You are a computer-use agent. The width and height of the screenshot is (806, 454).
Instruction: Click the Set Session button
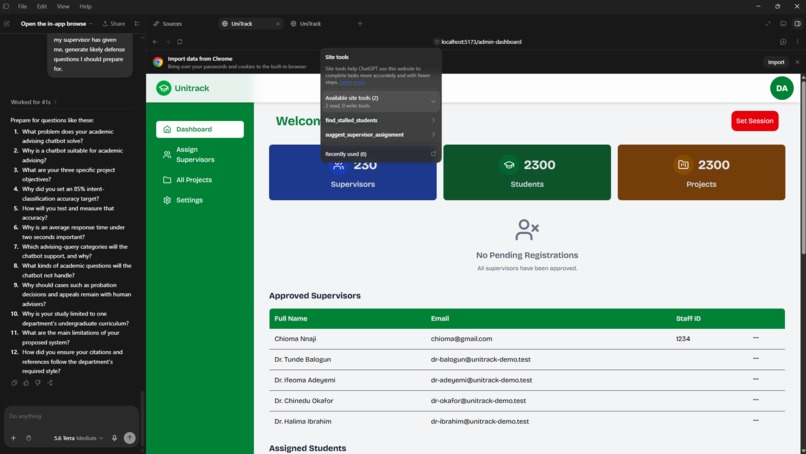754,121
